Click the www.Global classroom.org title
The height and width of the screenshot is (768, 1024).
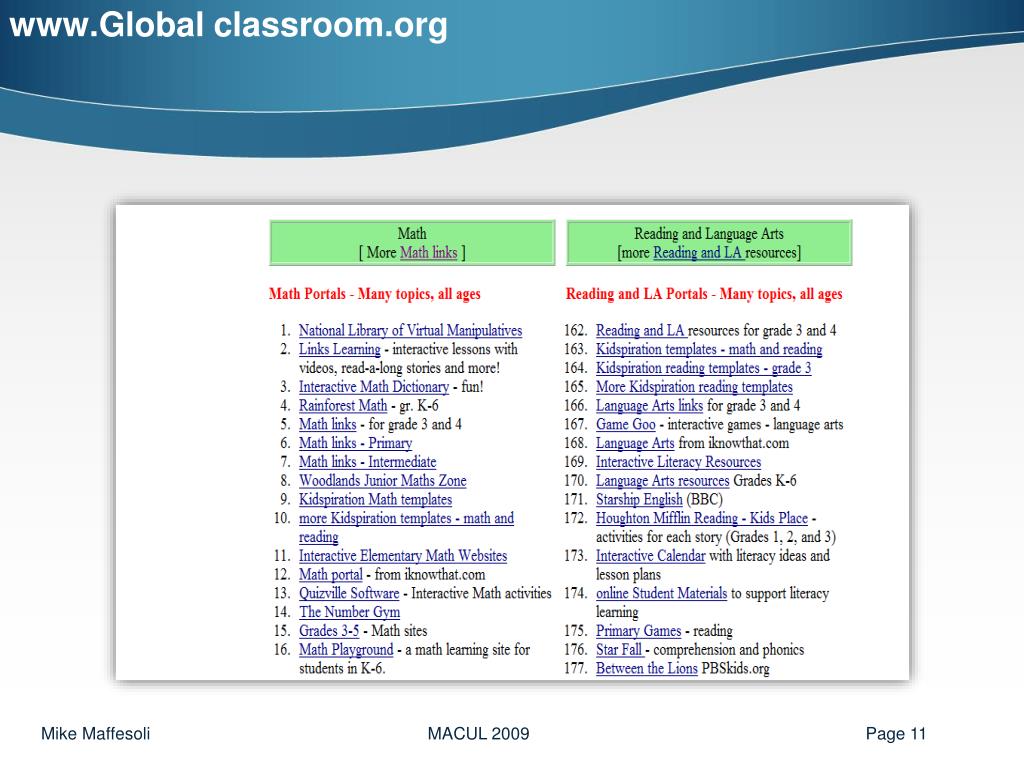point(229,25)
